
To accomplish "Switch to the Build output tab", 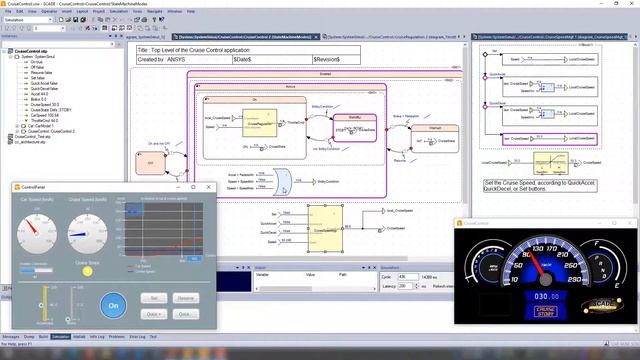I will pos(43,337).
